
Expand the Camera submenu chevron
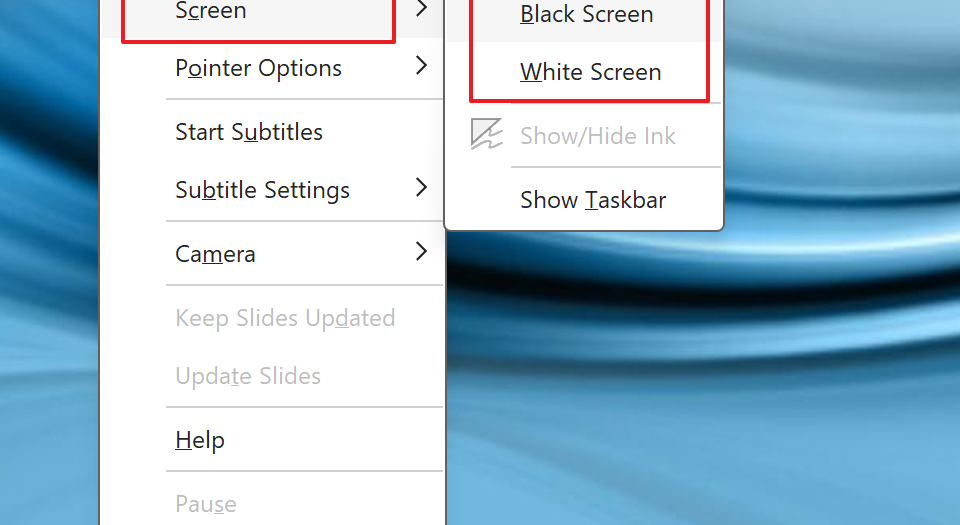pyautogui.click(x=421, y=252)
